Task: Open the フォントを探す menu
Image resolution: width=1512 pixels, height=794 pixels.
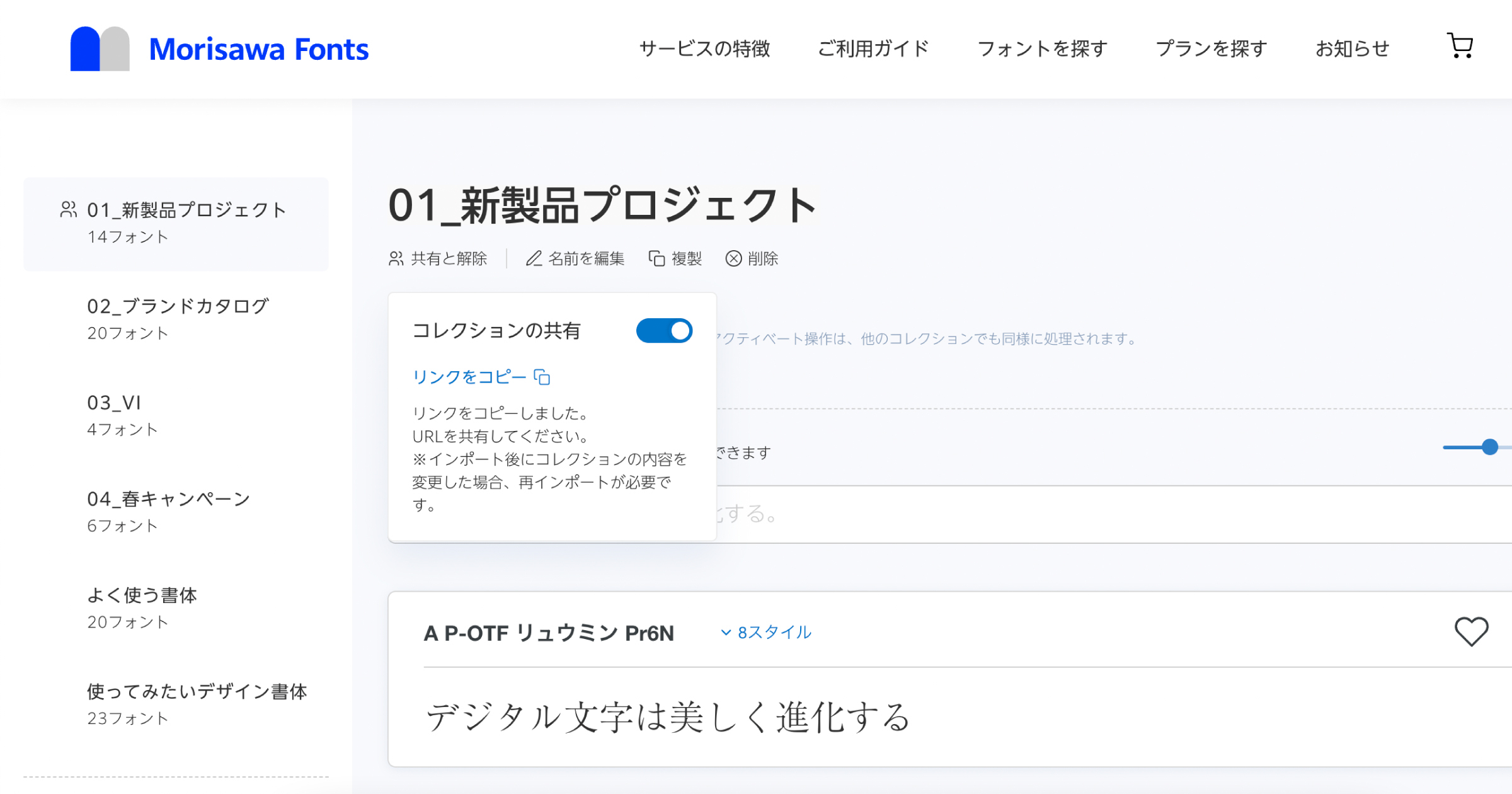Action: coord(1041,49)
